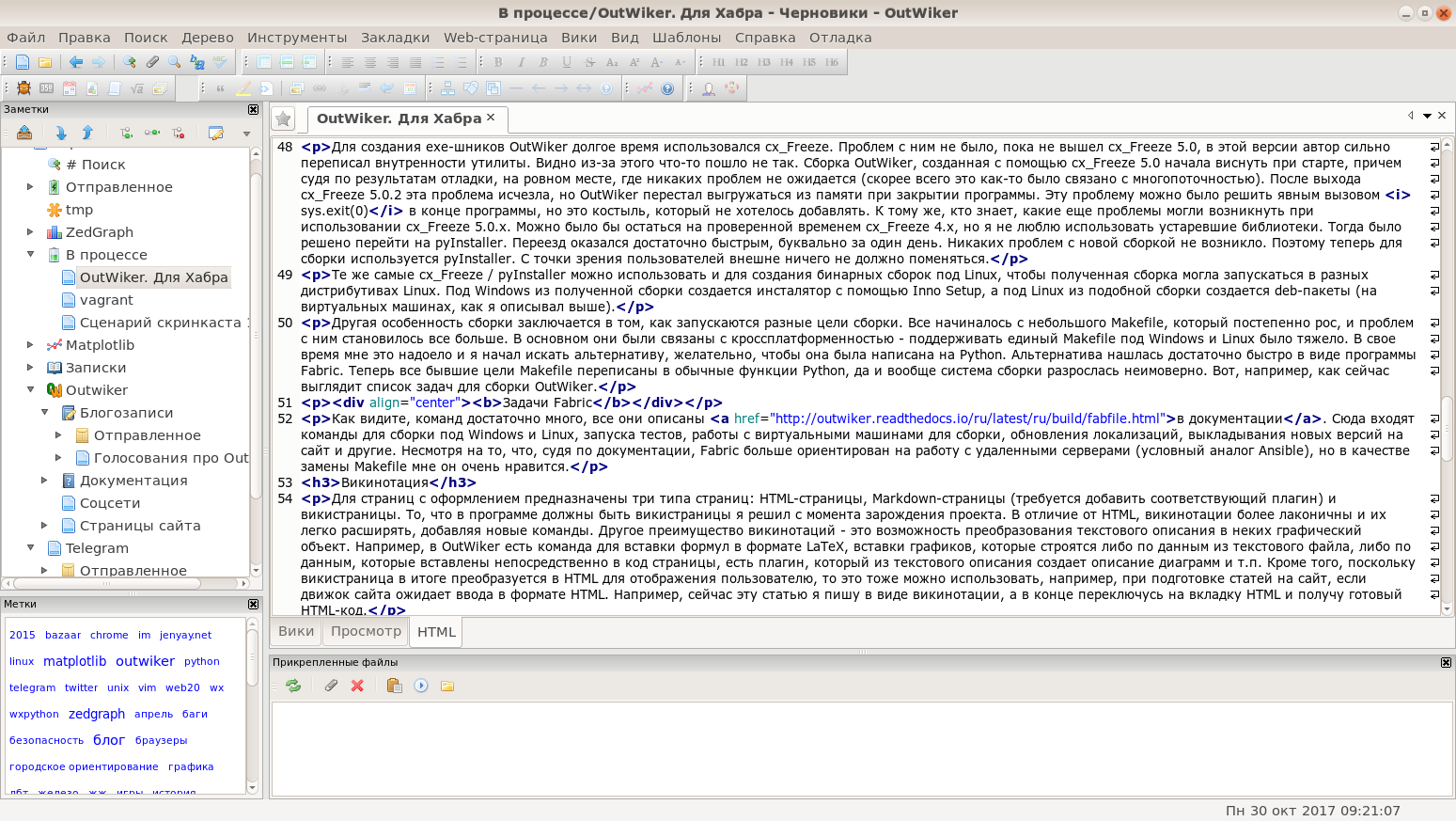This screenshot has height=821, width=1456.
Task: Refresh the attached files list
Action: 293,686
